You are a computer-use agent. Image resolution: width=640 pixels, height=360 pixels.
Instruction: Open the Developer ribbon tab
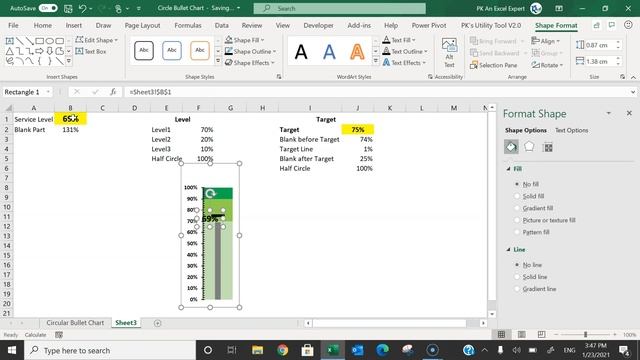318,25
